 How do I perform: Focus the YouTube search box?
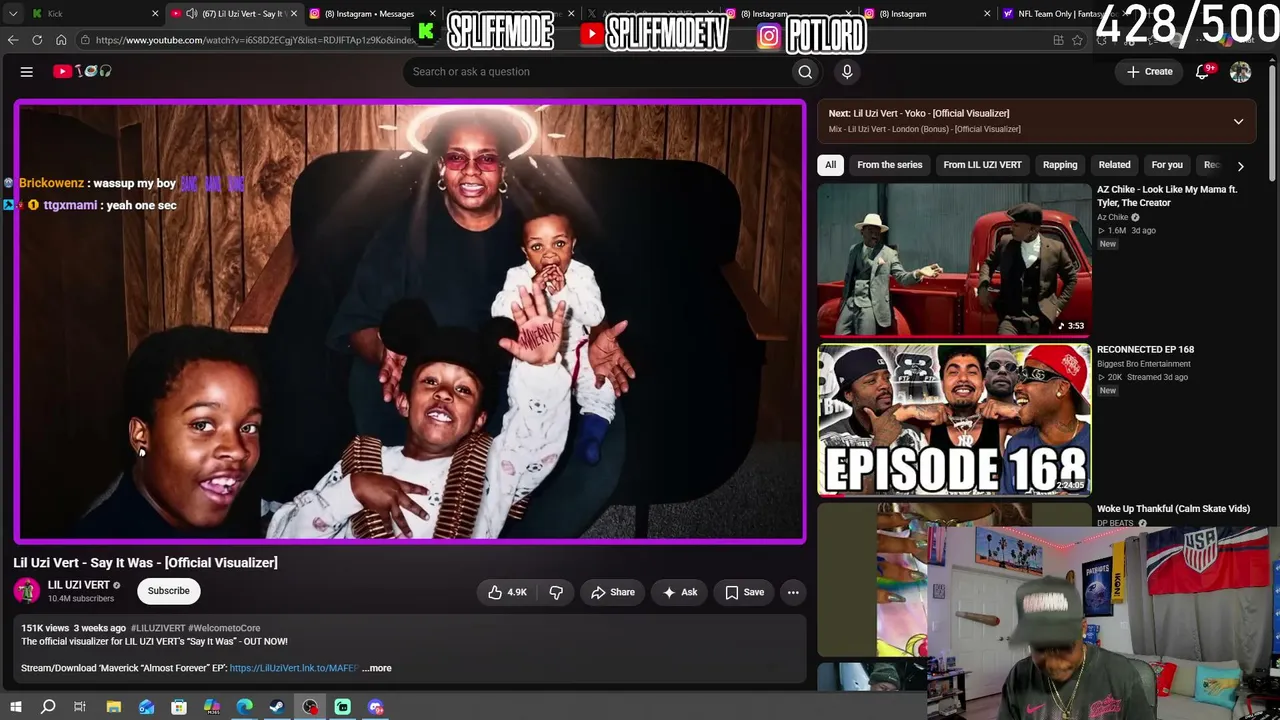596,72
